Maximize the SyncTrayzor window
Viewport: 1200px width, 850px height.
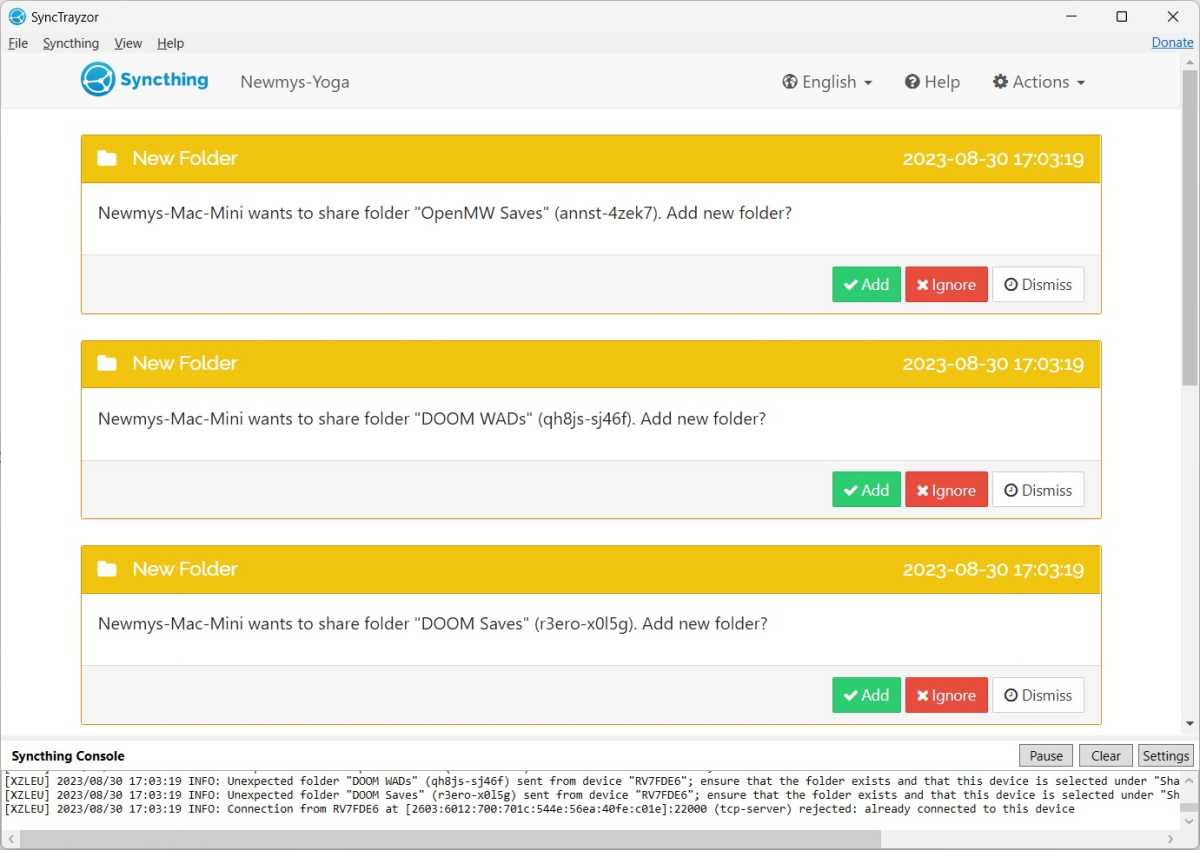(x=1122, y=16)
